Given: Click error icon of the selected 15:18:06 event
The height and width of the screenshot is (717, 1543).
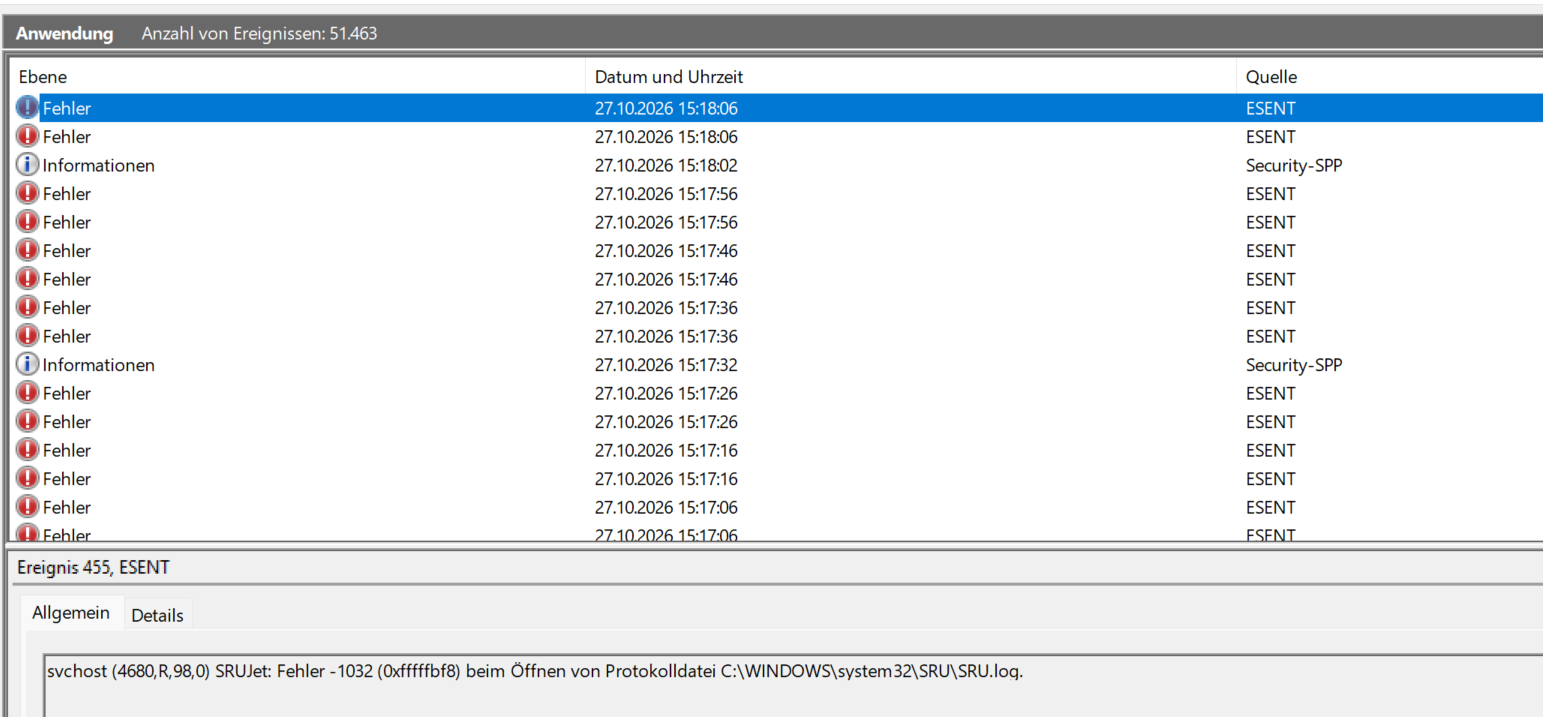Looking at the screenshot, I should pos(28,108).
